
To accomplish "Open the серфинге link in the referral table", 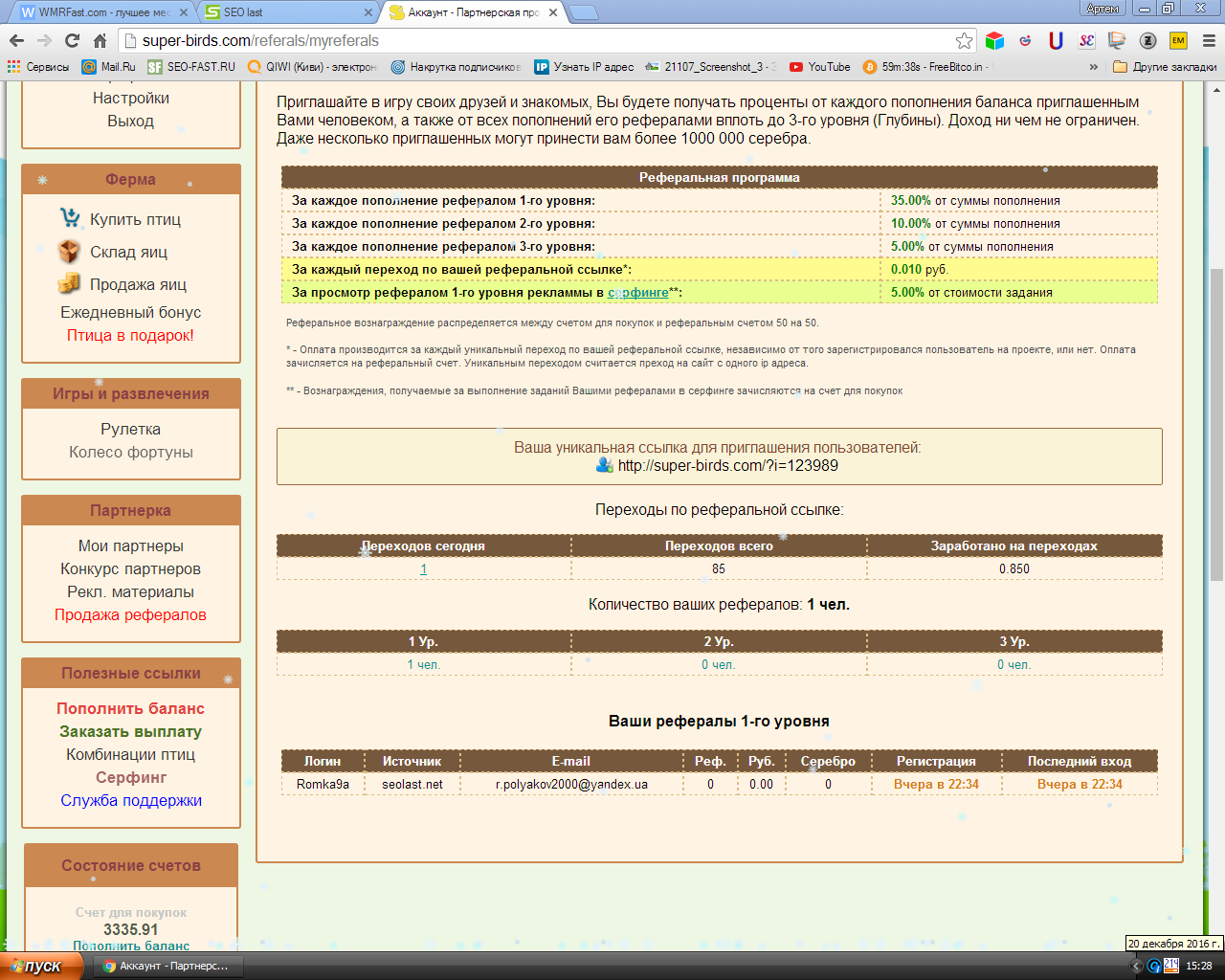I will [x=638, y=293].
